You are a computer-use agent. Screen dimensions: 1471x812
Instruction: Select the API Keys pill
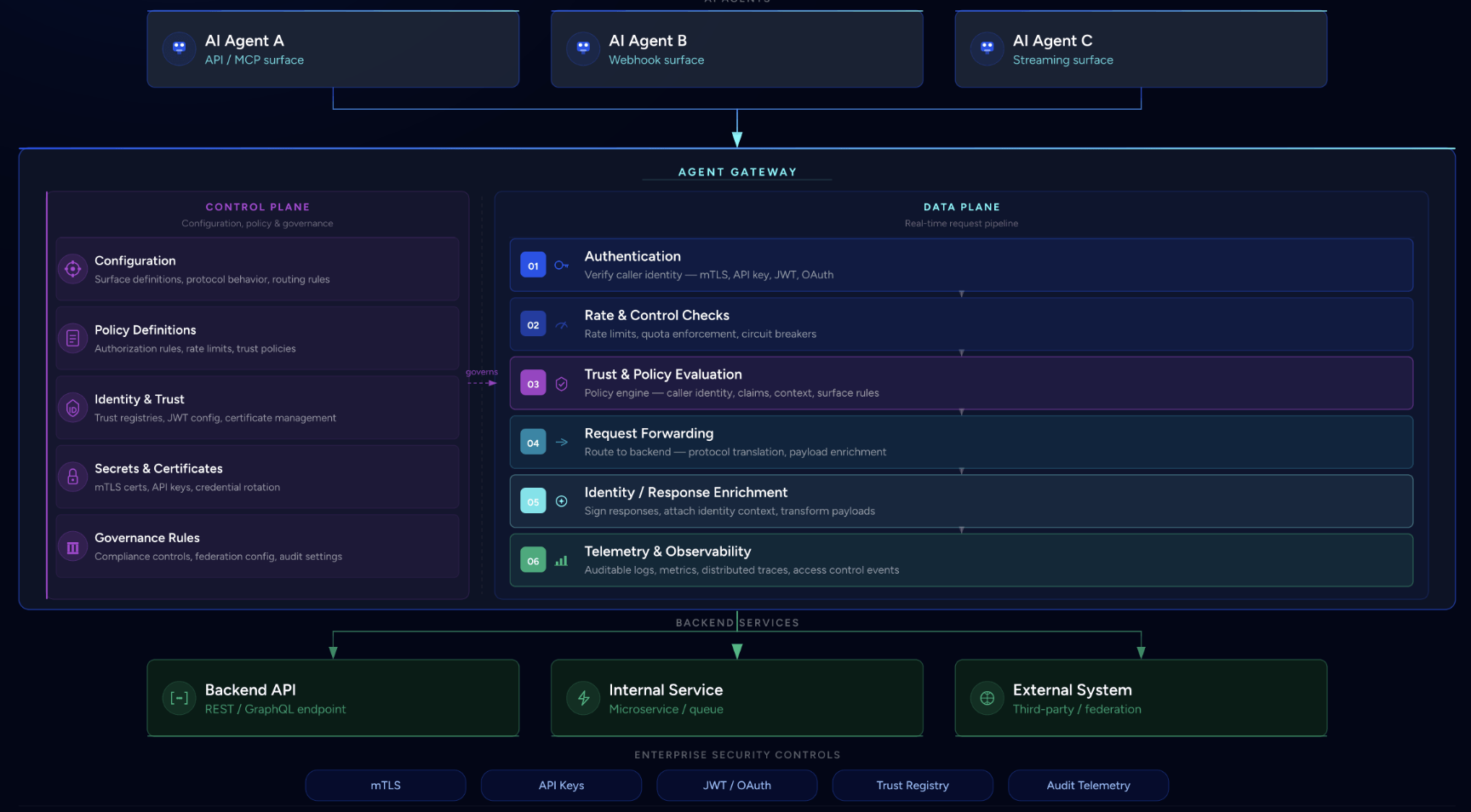561,786
